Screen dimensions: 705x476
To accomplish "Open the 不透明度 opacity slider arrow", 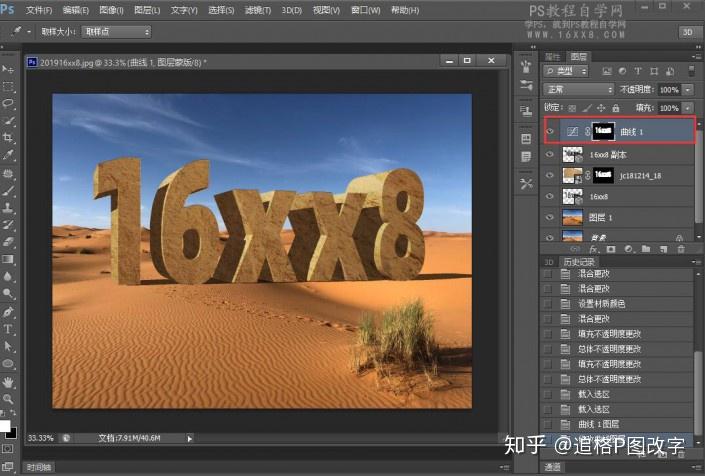I will pyautogui.click(x=688, y=90).
